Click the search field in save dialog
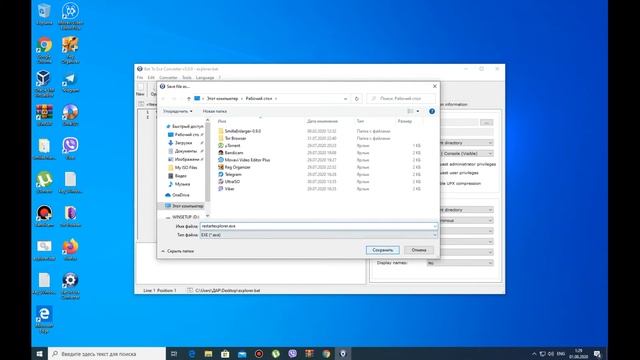The height and width of the screenshot is (360, 640). [401, 99]
